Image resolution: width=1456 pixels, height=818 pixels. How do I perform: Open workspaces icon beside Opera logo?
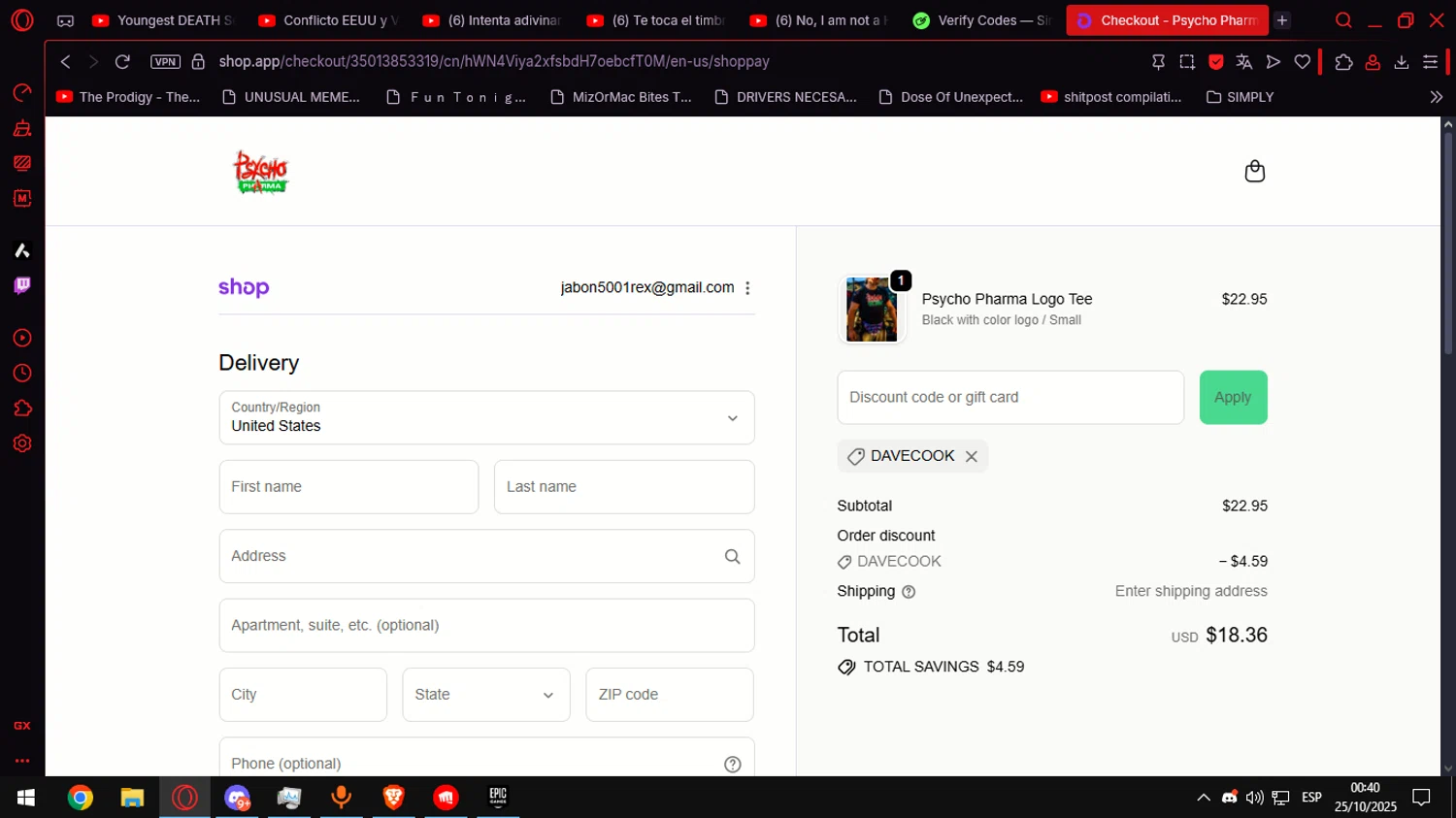coord(65,20)
